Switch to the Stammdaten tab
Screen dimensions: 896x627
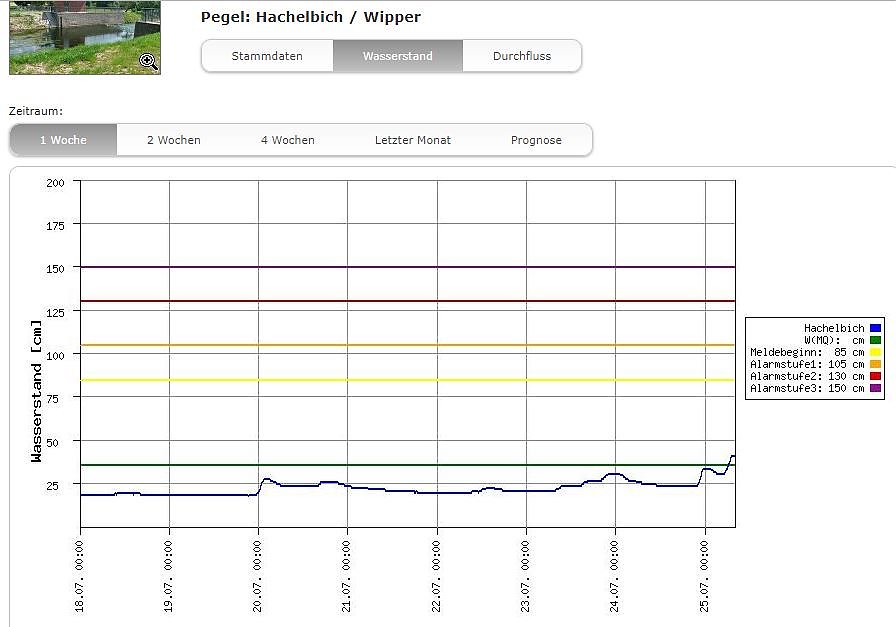click(x=267, y=56)
